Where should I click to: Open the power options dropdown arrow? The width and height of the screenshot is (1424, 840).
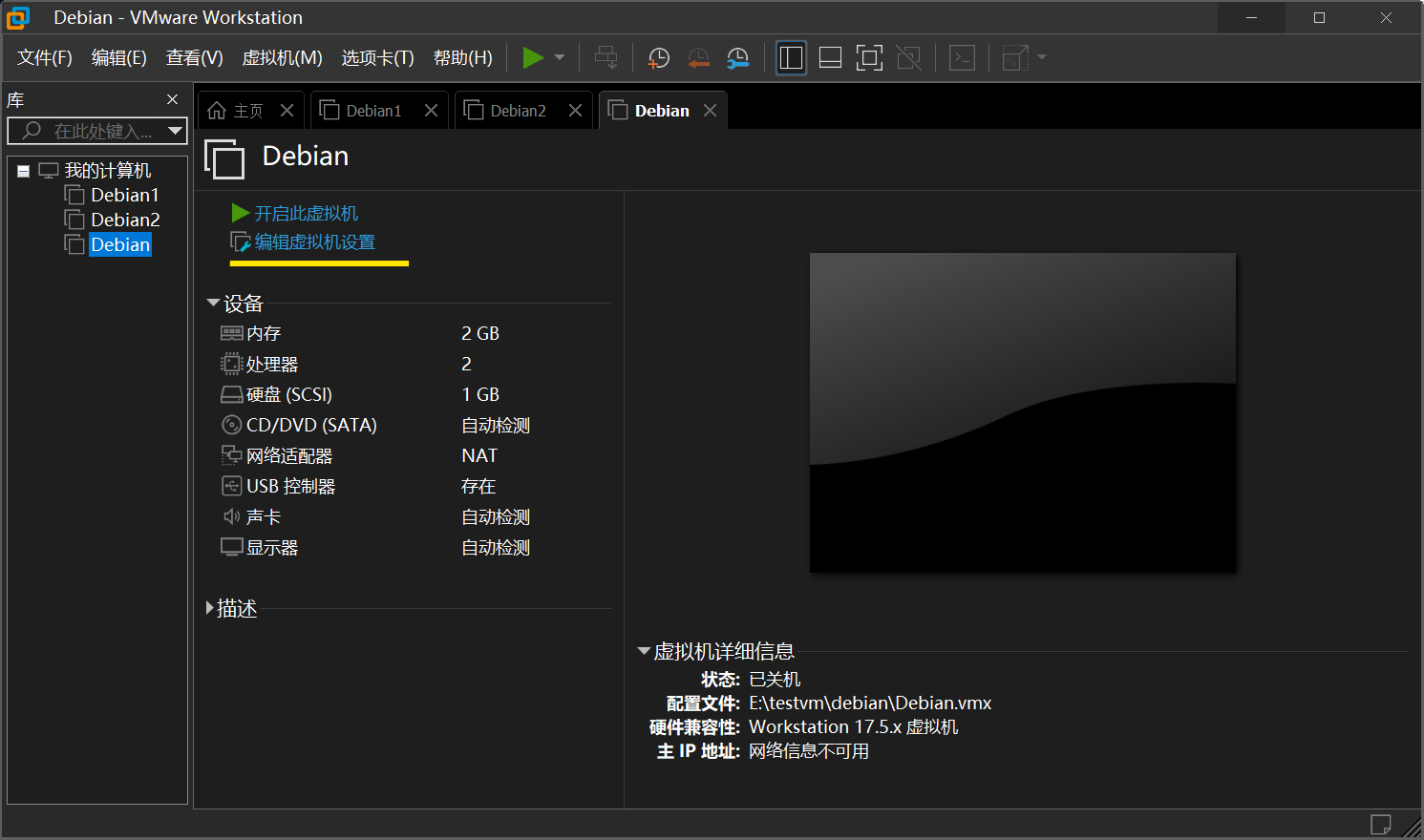point(560,57)
